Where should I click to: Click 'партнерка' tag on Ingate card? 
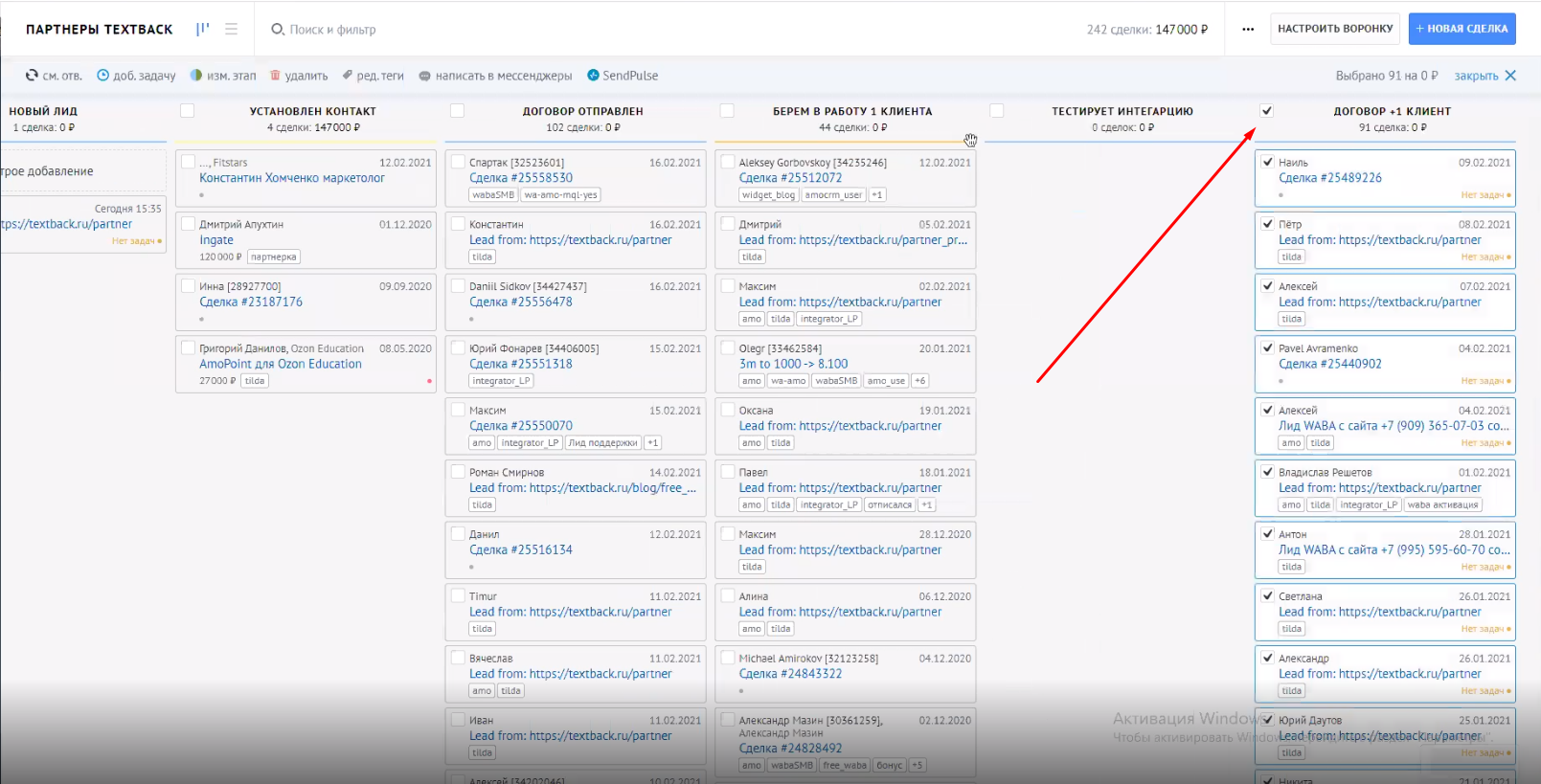(274, 257)
